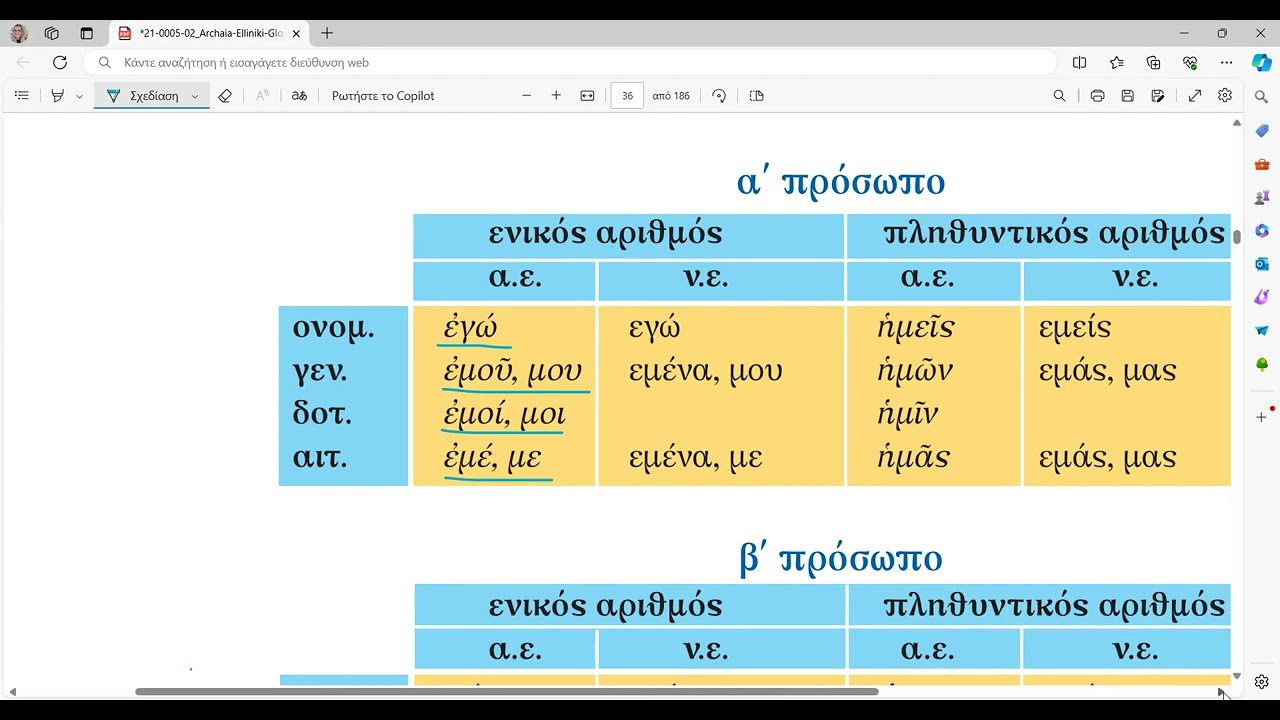Viewport: 1280px width, 720px height.
Task: Click the address bar search field
Action: tap(570, 62)
